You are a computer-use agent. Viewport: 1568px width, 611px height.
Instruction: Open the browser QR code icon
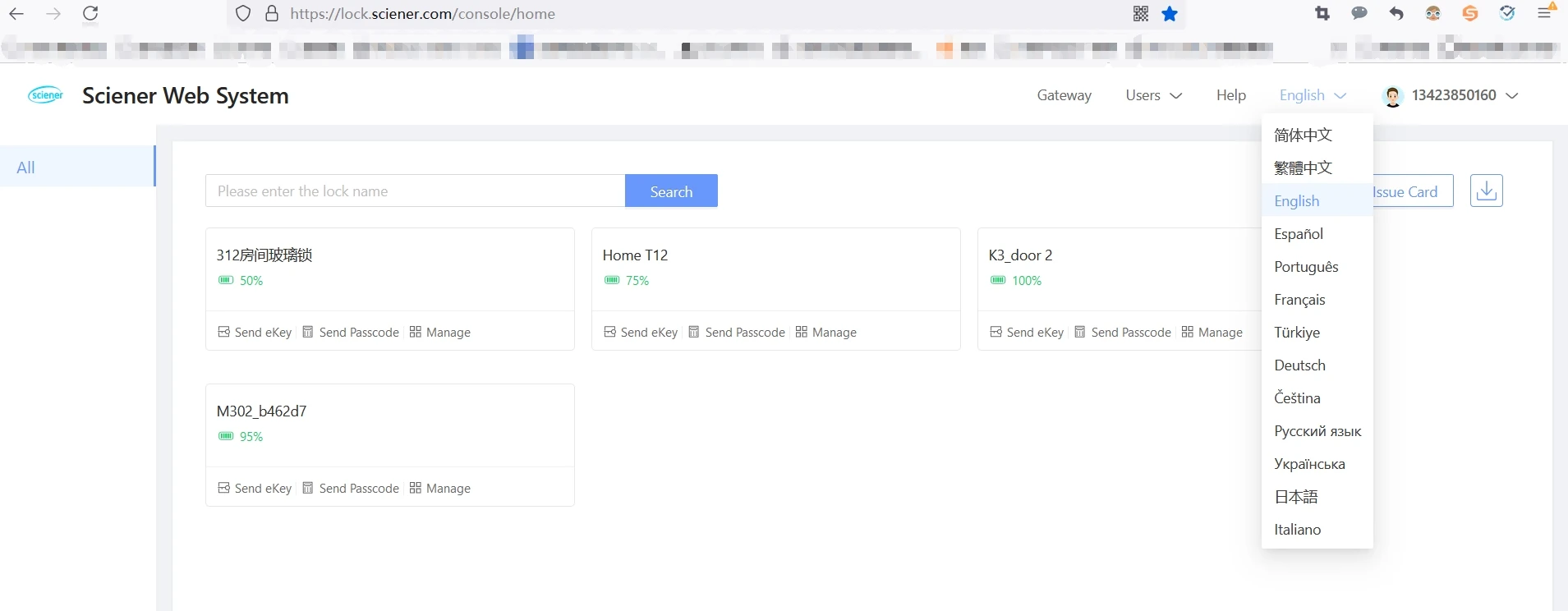click(x=1140, y=13)
